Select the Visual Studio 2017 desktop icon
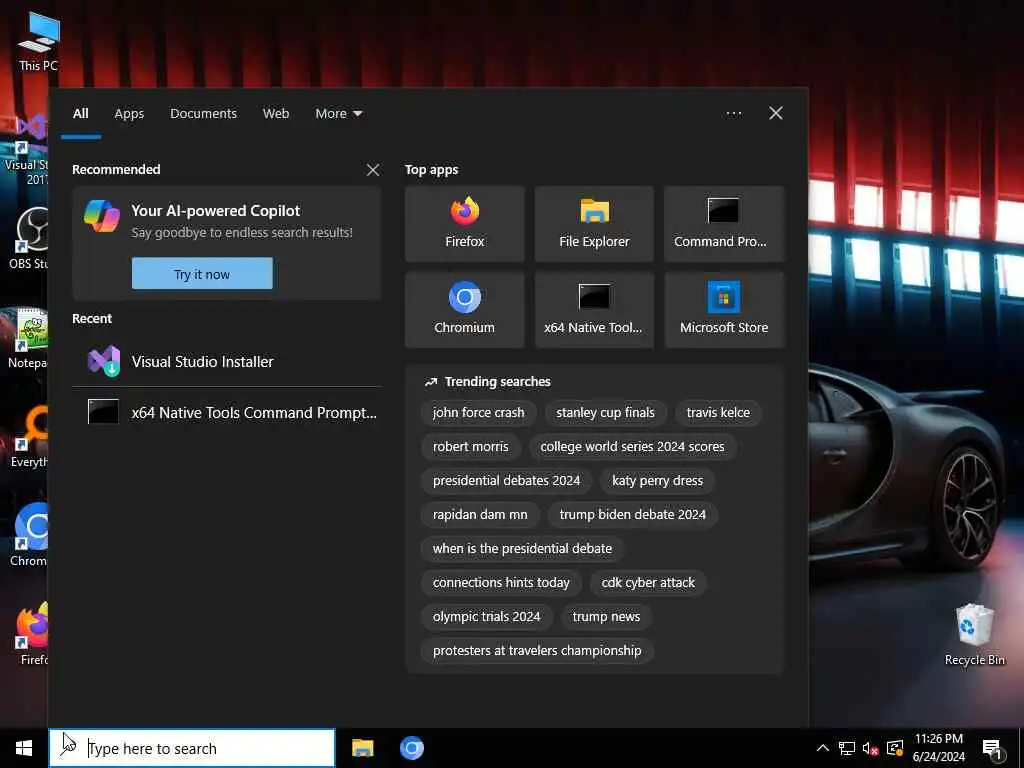The height and width of the screenshot is (768, 1024). [x=26, y=150]
